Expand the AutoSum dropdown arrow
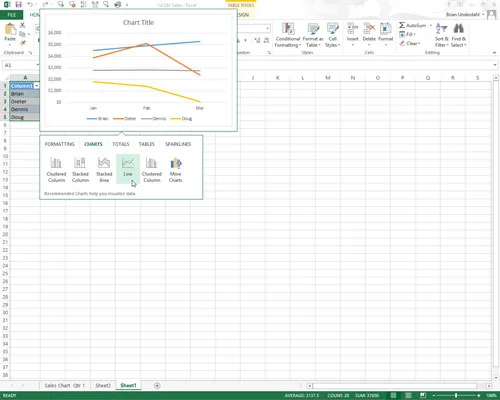This screenshot has width=500, height=400. tap(431, 25)
